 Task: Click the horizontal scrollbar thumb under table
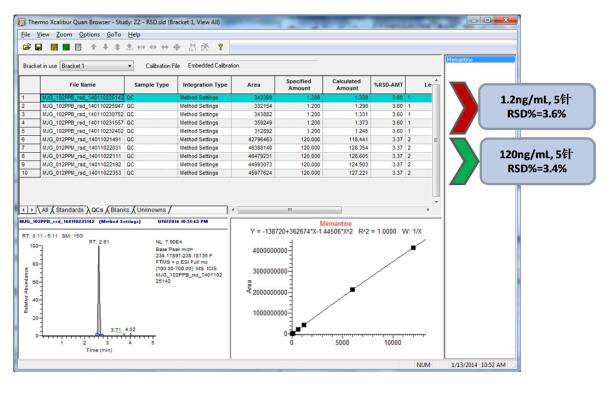coord(290,210)
